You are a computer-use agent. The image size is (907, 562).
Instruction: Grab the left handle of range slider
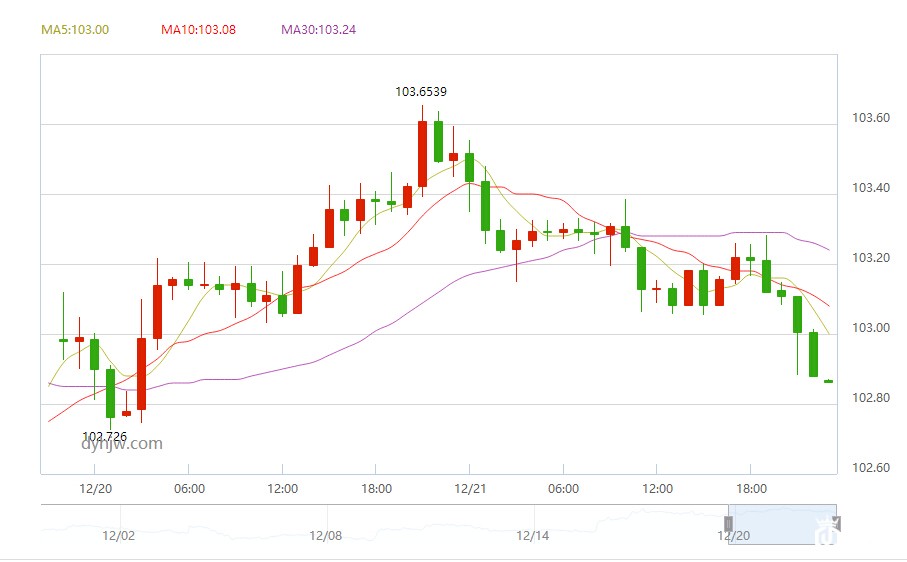coord(730,524)
